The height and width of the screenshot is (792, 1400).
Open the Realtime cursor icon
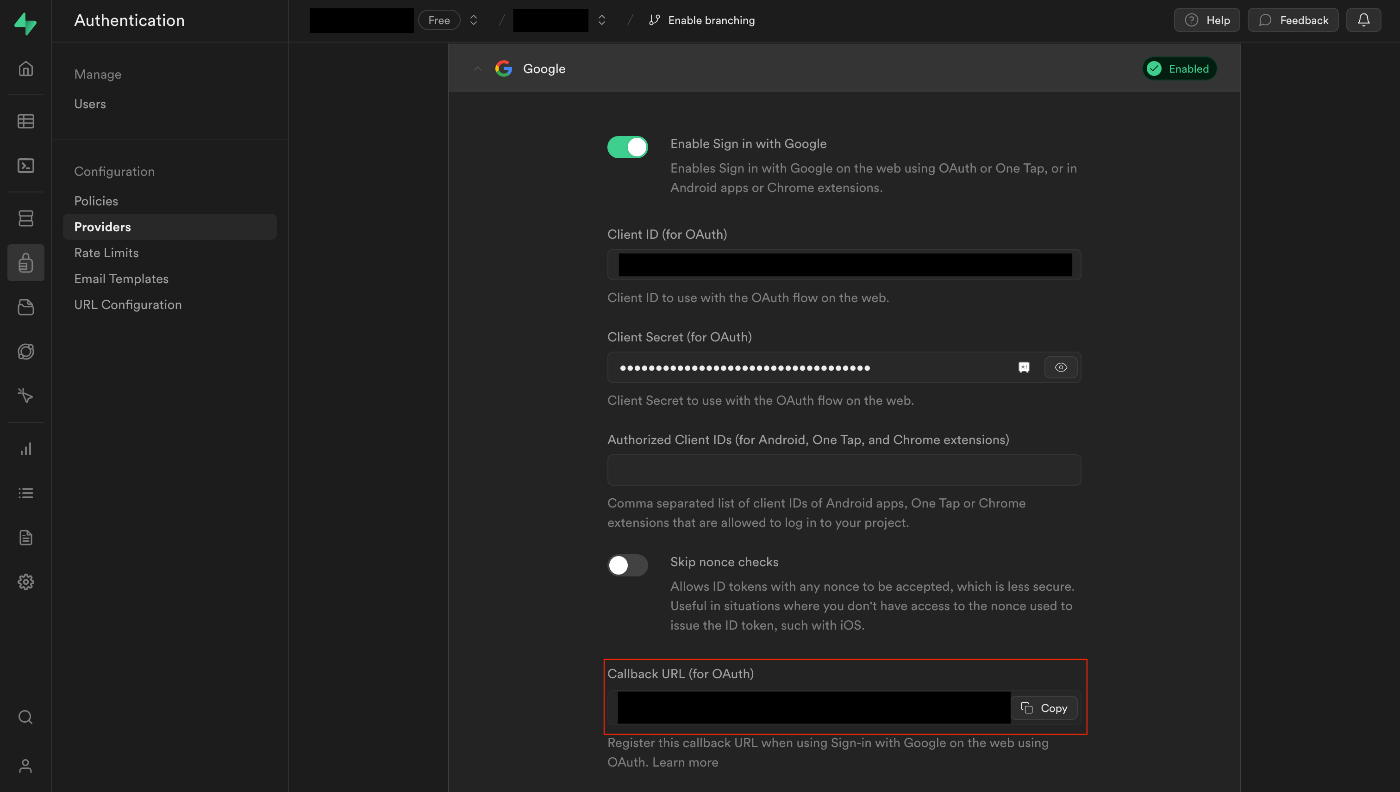click(26, 396)
